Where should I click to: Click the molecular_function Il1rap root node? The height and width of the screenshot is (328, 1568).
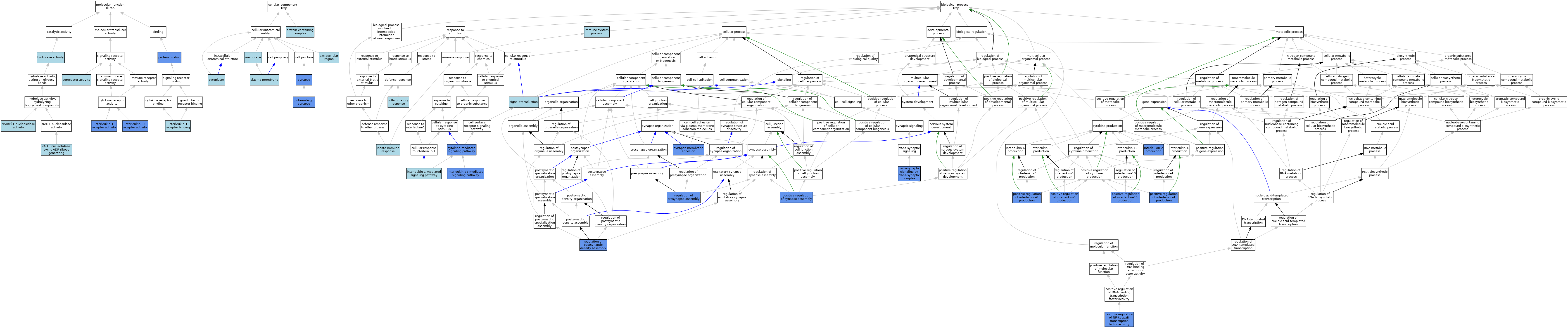[110, 7]
